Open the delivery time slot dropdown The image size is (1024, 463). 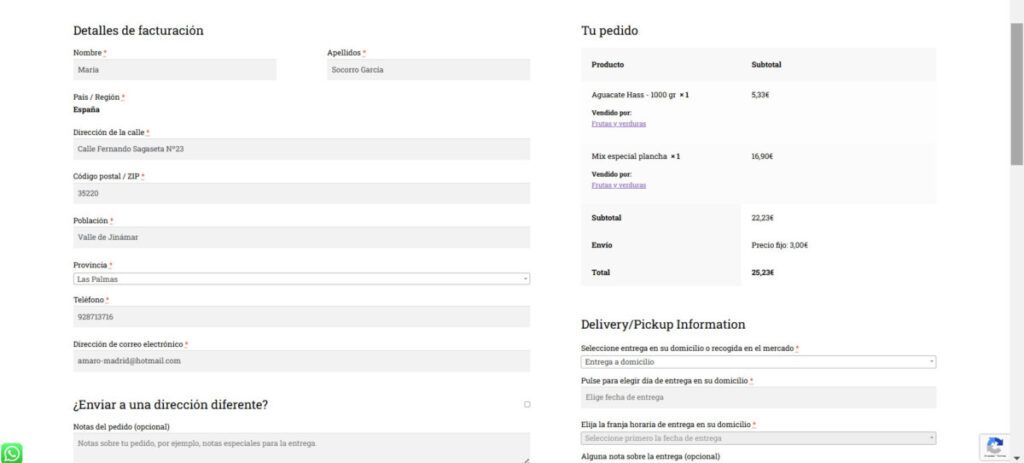(x=758, y=438)
